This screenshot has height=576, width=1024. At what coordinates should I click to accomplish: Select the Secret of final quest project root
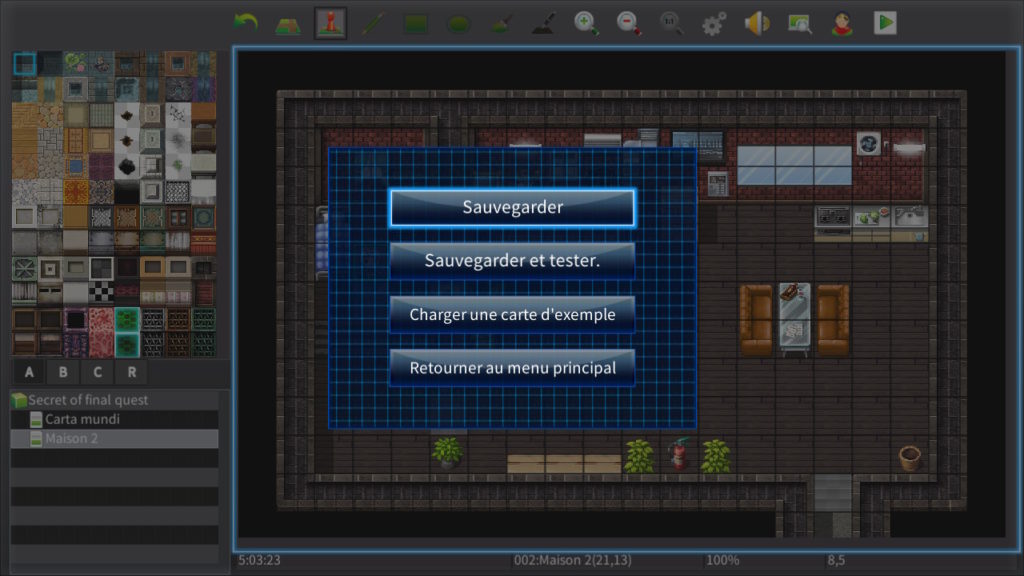coord(114,400)
